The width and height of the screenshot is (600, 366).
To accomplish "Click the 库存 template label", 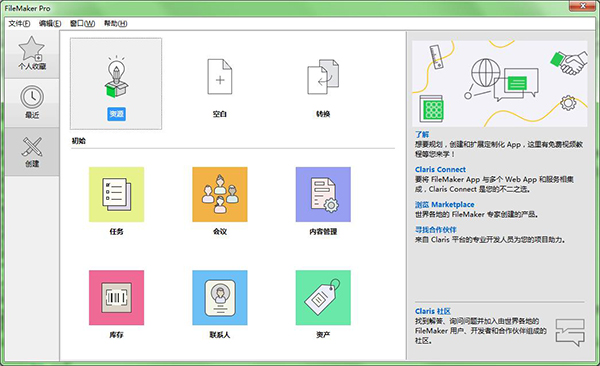I will click(116, 335).
